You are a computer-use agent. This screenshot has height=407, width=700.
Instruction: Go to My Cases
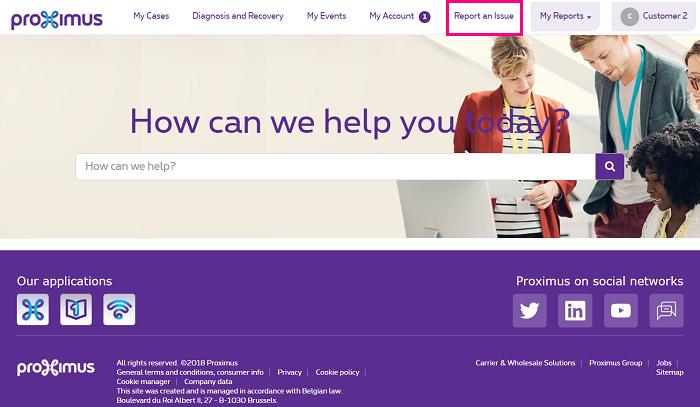[x=151, y=16]
